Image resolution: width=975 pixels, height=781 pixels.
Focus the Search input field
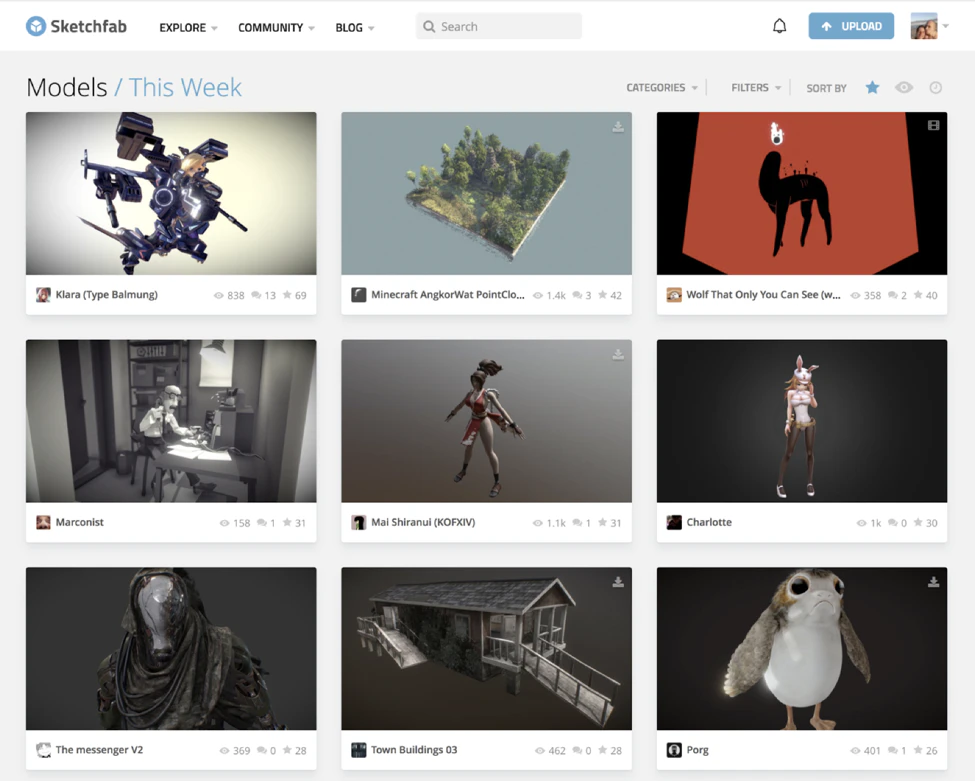[499, 27]
